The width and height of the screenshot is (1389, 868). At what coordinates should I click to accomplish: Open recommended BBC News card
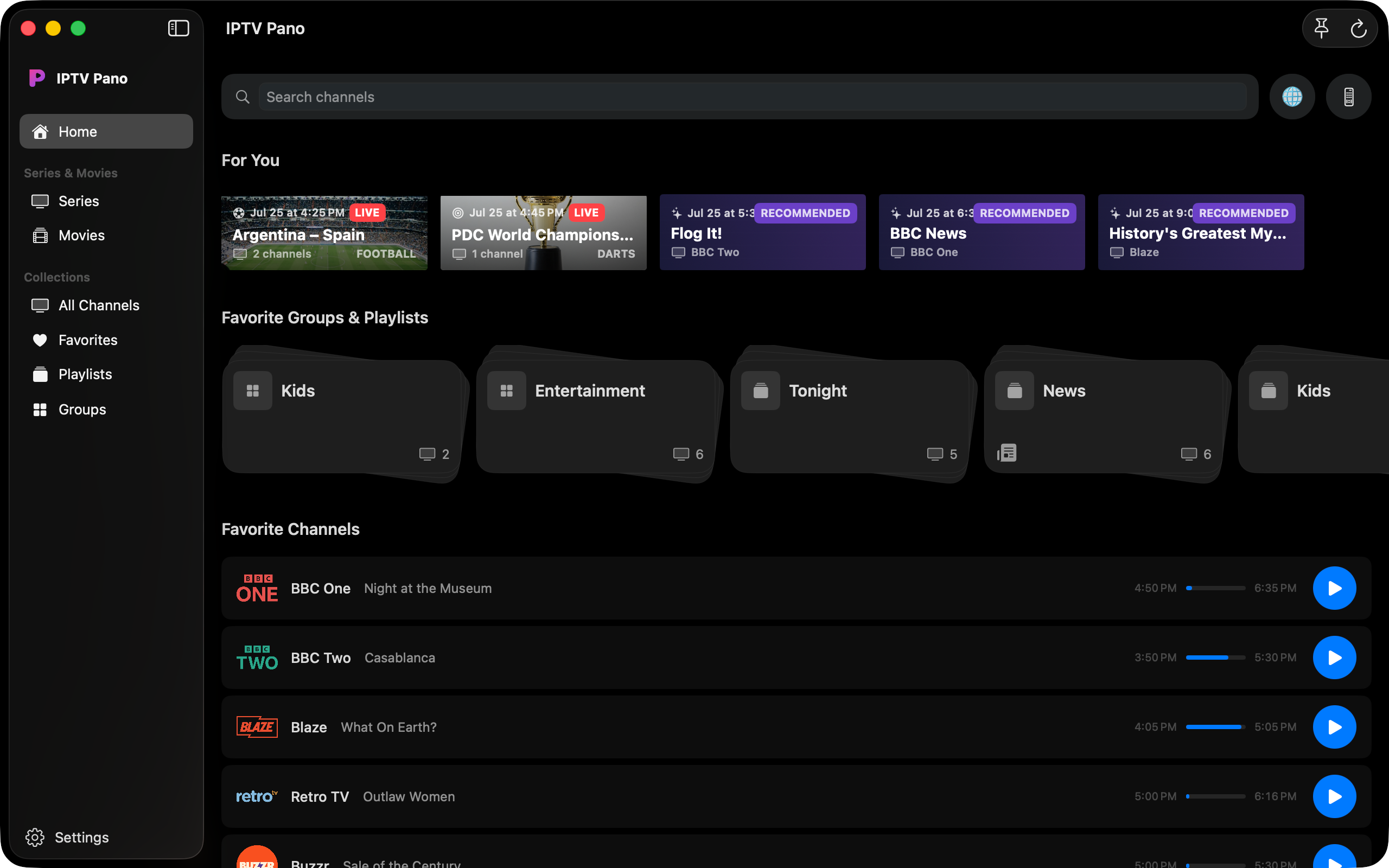[982, 233]
